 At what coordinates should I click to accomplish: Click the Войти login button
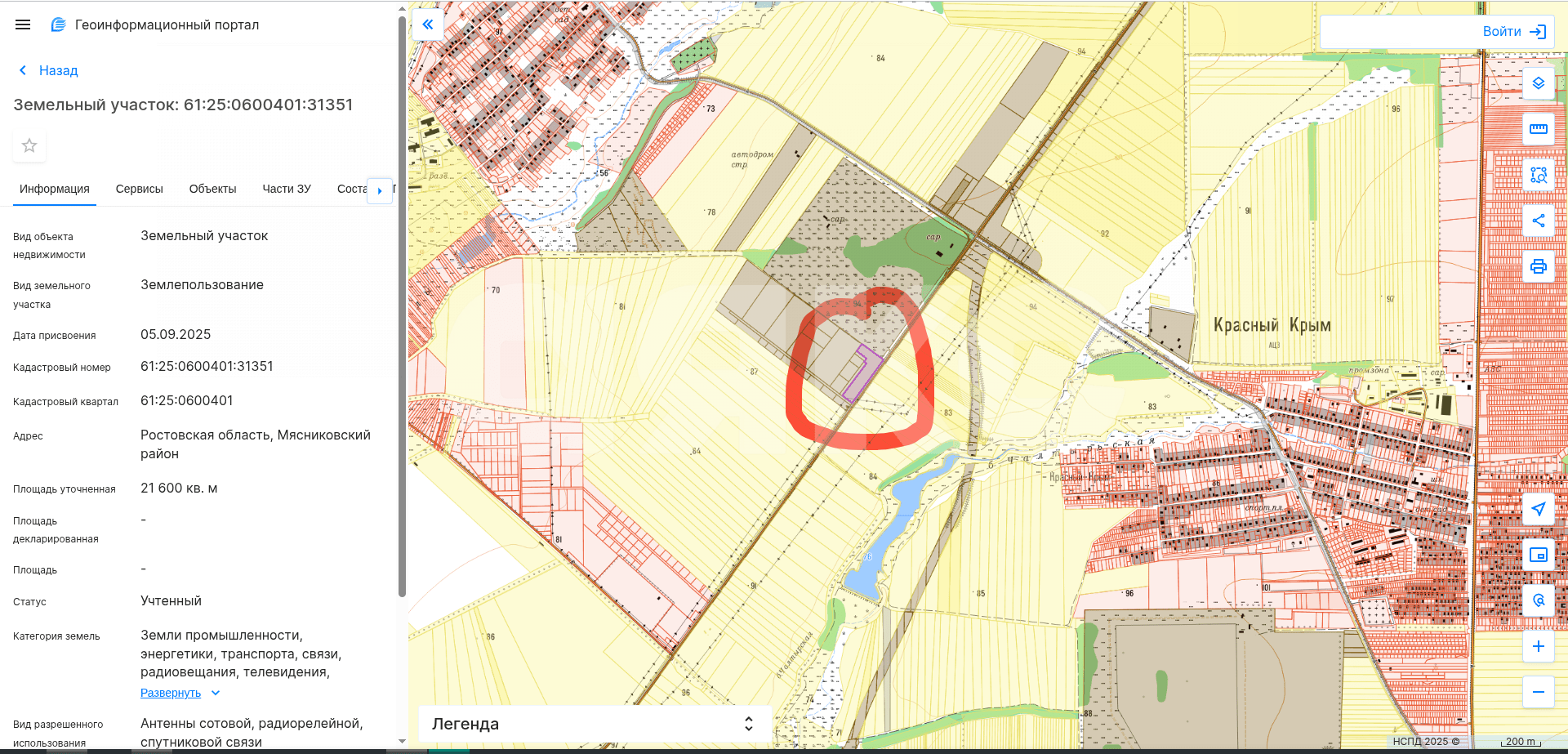click(x=1513, y=32)
